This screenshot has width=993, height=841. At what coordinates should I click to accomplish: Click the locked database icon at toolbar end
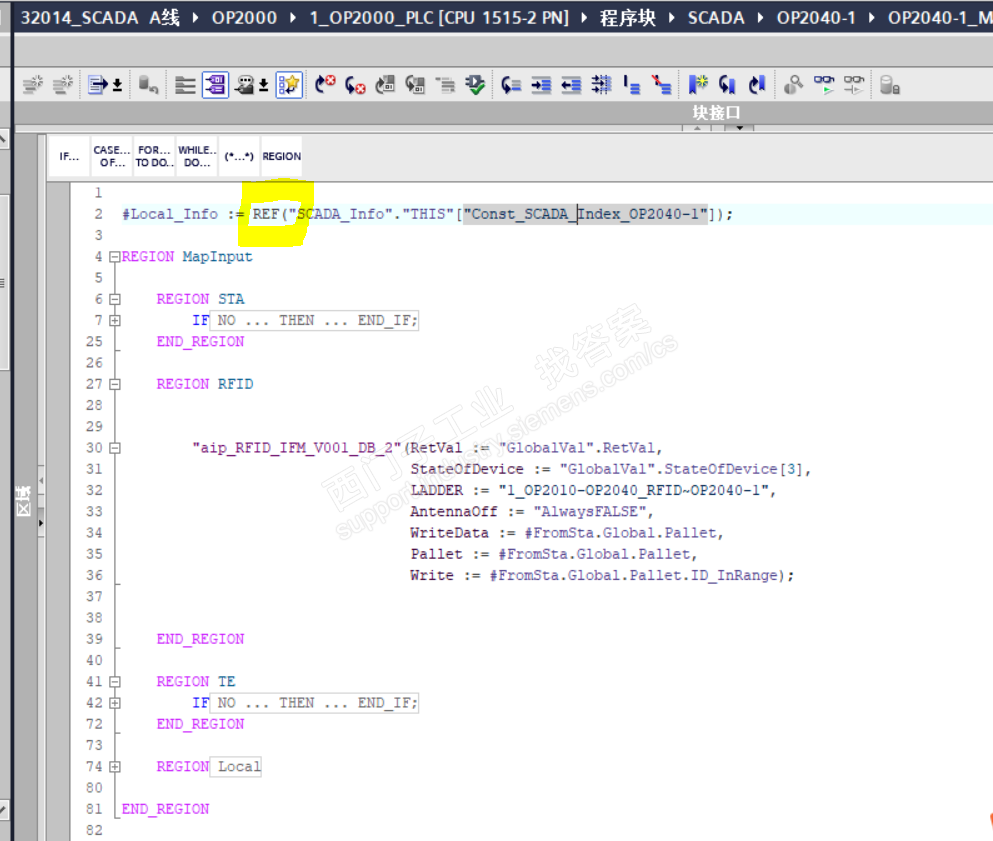[890, 84]
